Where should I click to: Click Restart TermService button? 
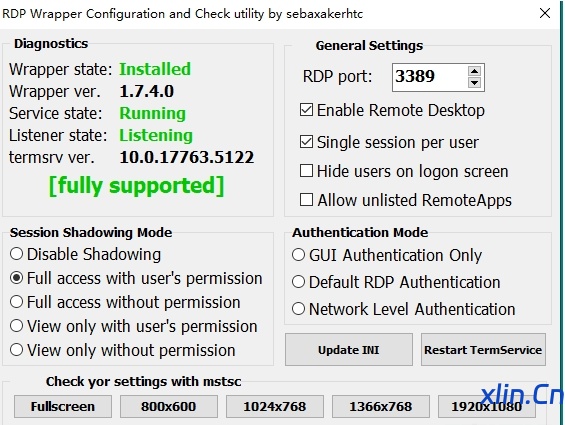[x=483, y=350]
